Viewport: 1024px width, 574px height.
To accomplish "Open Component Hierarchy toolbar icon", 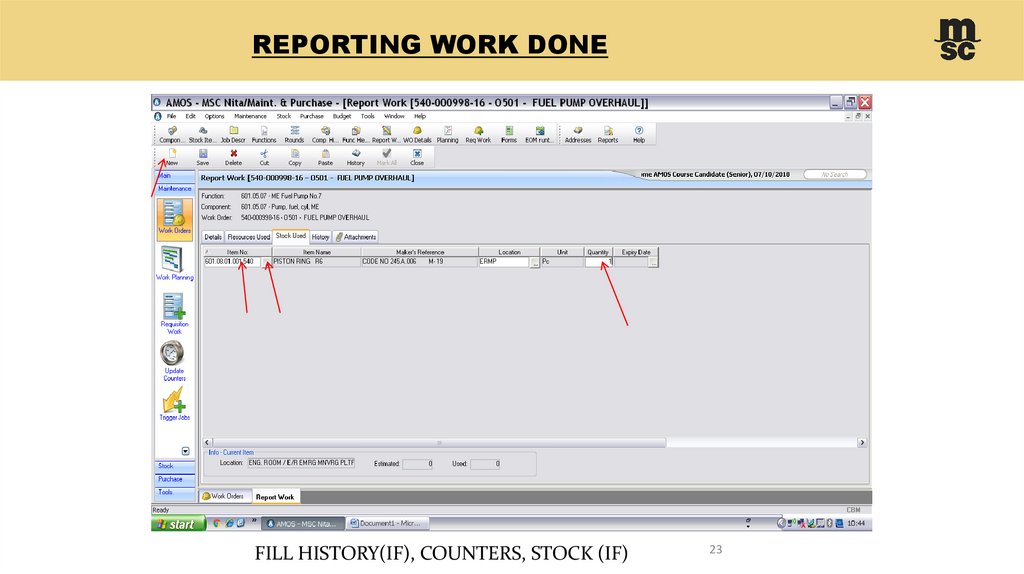I will click(325, 134).
